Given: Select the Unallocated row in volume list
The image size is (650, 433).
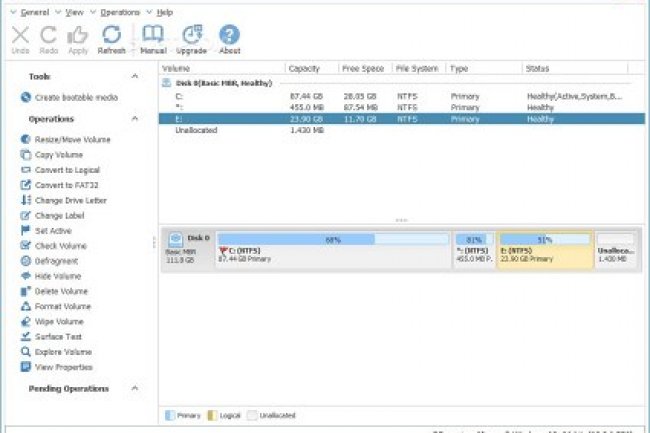Looking at the screenshot, I should click(x=195, y=130).
